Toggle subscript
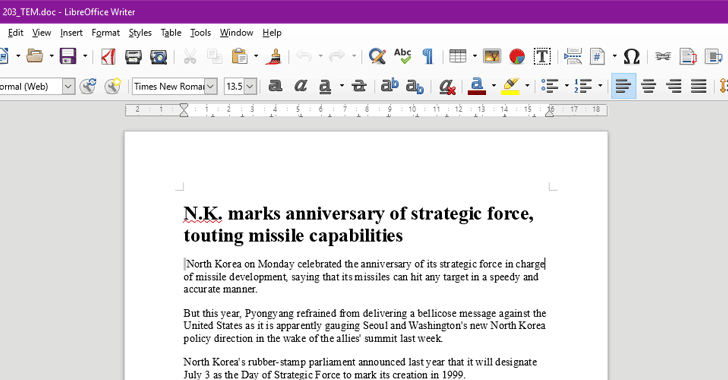728x380 pixels. (415, 86)
